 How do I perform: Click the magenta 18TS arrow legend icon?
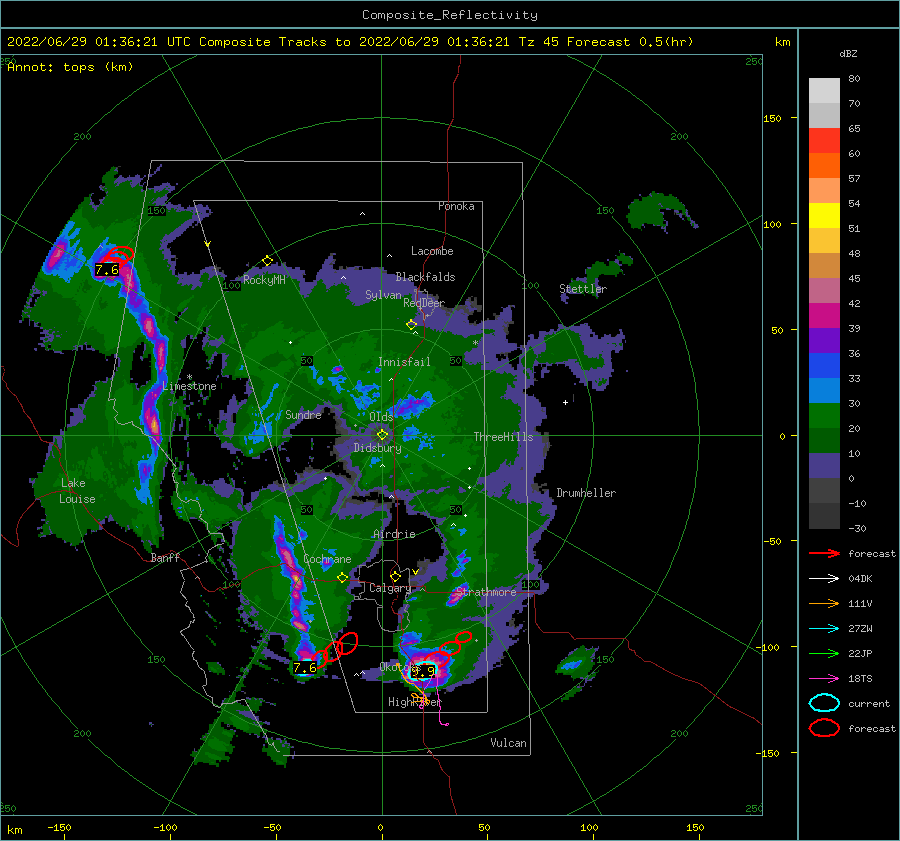pyautogui.click(x=824, y=679)
